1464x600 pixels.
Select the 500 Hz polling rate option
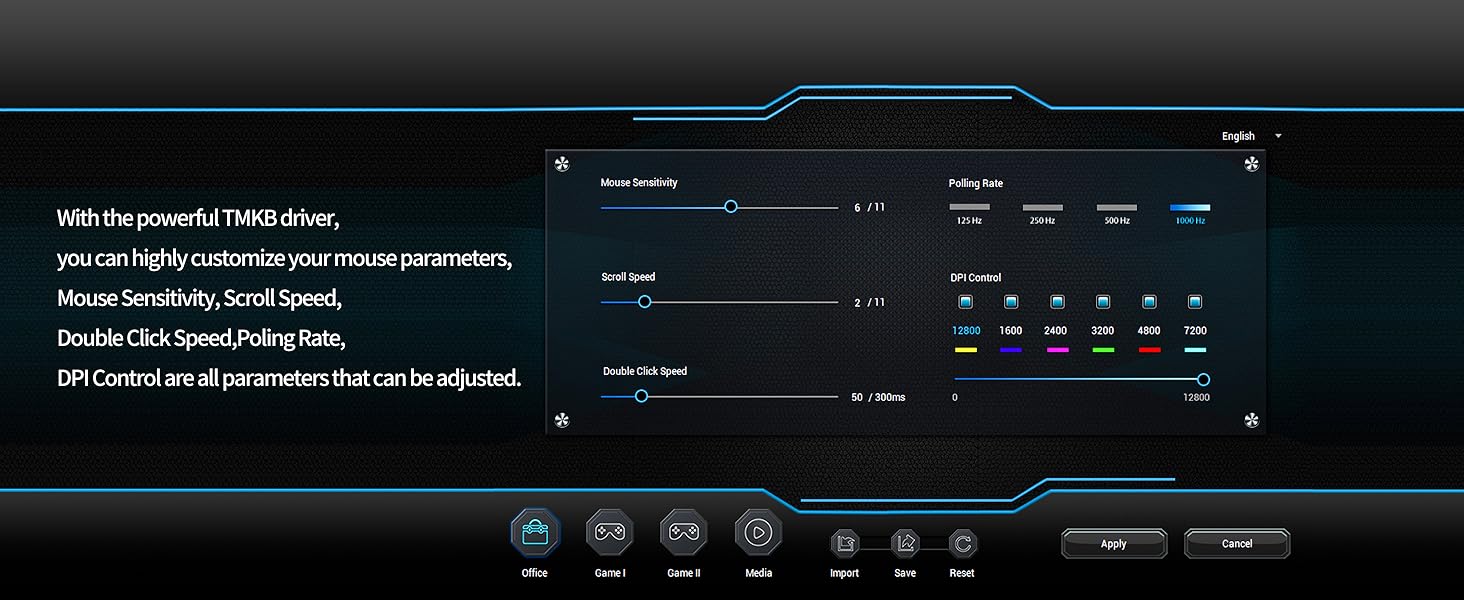tap(1116, 207)
